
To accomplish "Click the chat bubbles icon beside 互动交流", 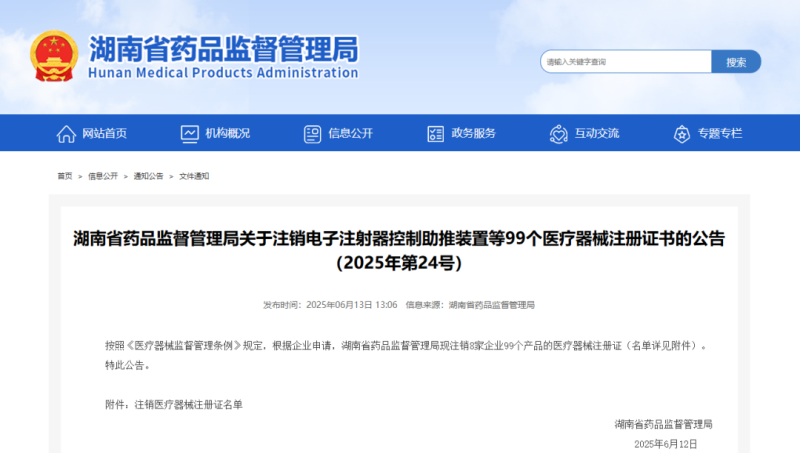I will pos(558,134).
